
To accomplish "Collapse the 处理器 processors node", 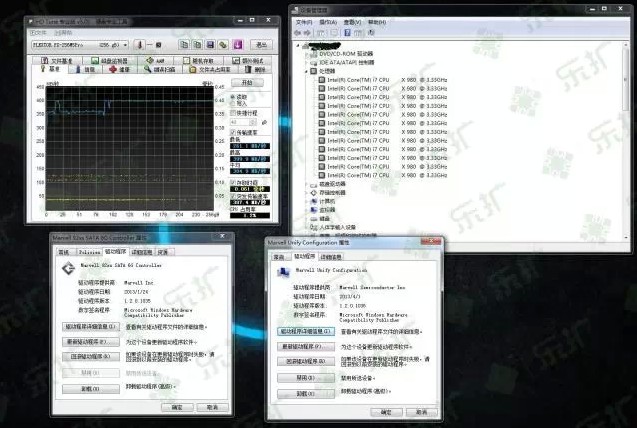I will pyautogui.click(x=306, y=71).
